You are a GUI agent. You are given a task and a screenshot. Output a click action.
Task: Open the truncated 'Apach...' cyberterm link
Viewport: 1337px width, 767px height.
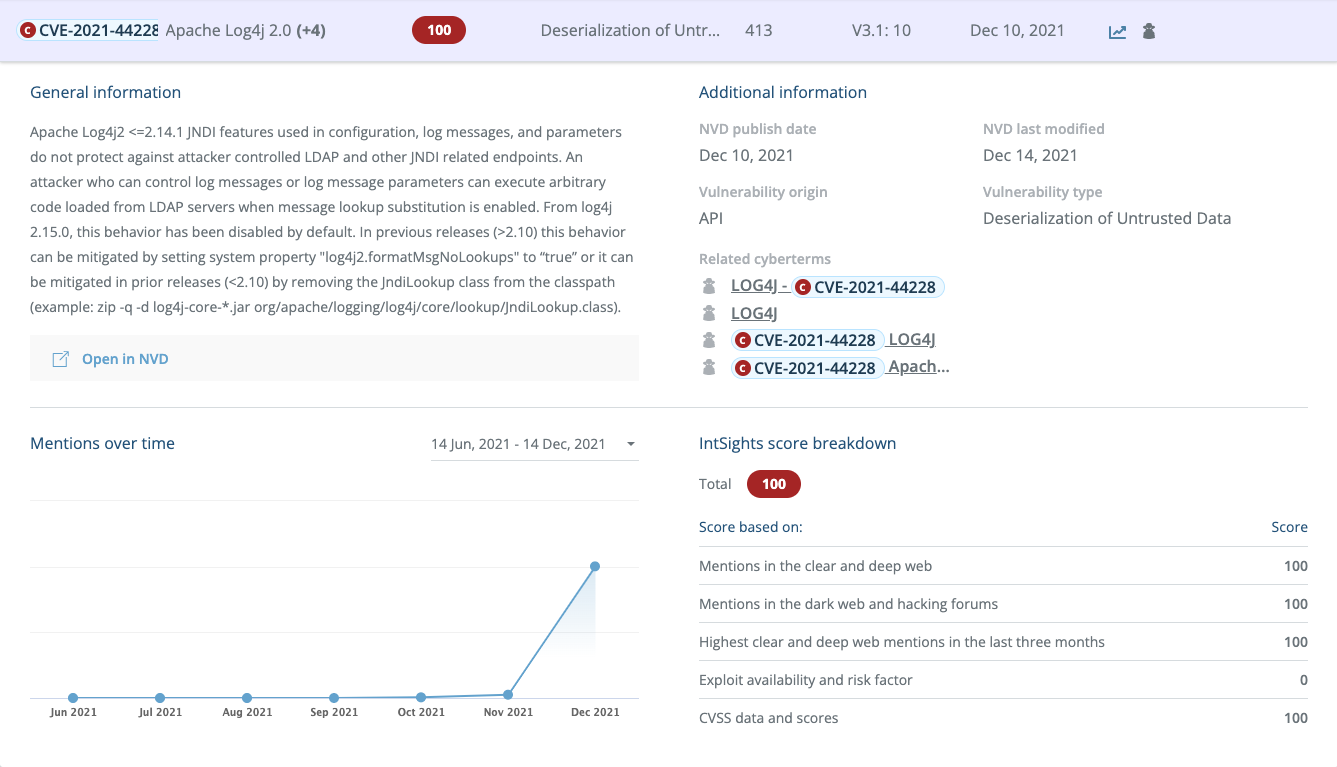pyautogui.click(x=918, y=367)
